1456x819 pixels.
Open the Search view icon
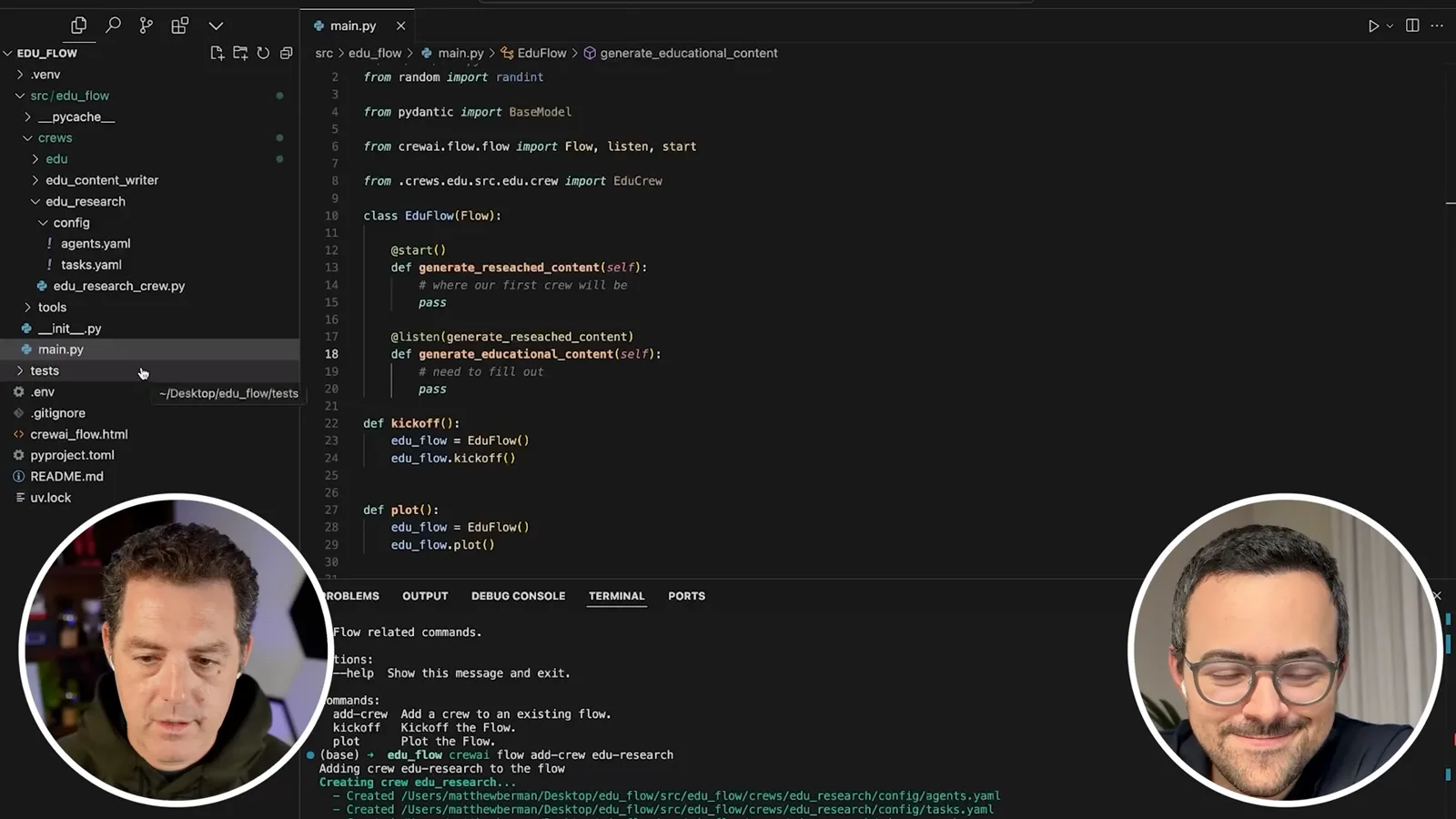click(113, 25)
